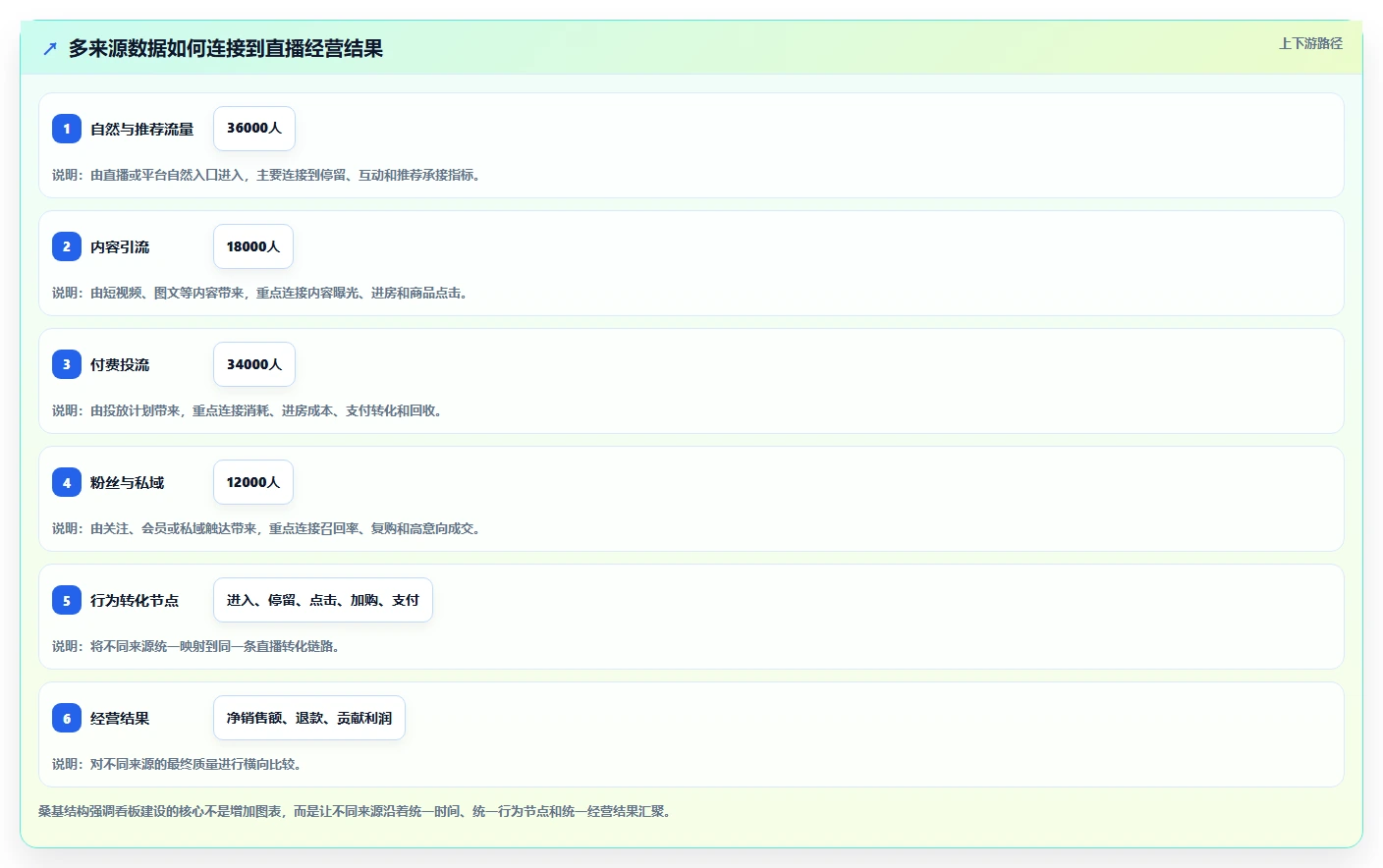Click the title 多来源数据如何连接到直播经营结果
The width and height of the screenshot is (1383, 868).
[226, 48]
